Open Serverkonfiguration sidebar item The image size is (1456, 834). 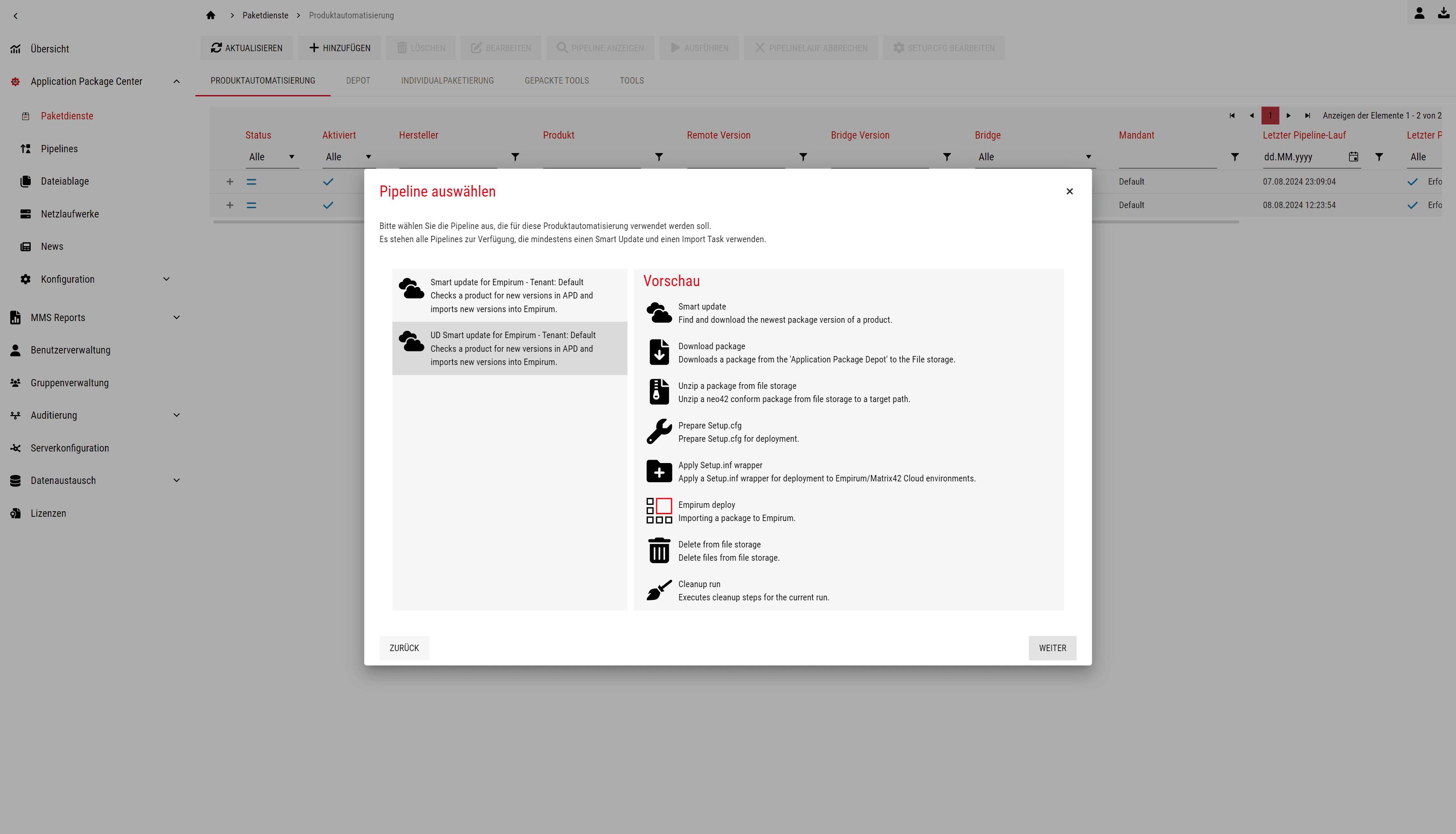pos(70,448)
